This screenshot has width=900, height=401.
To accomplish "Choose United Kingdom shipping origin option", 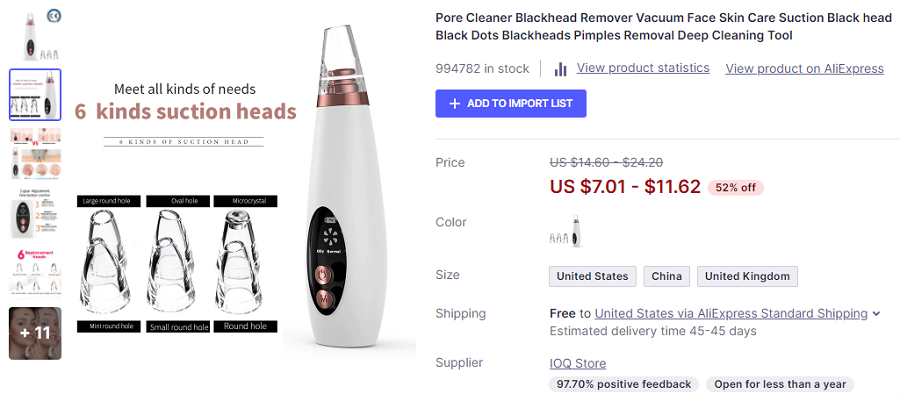I will tap(747, 276).
